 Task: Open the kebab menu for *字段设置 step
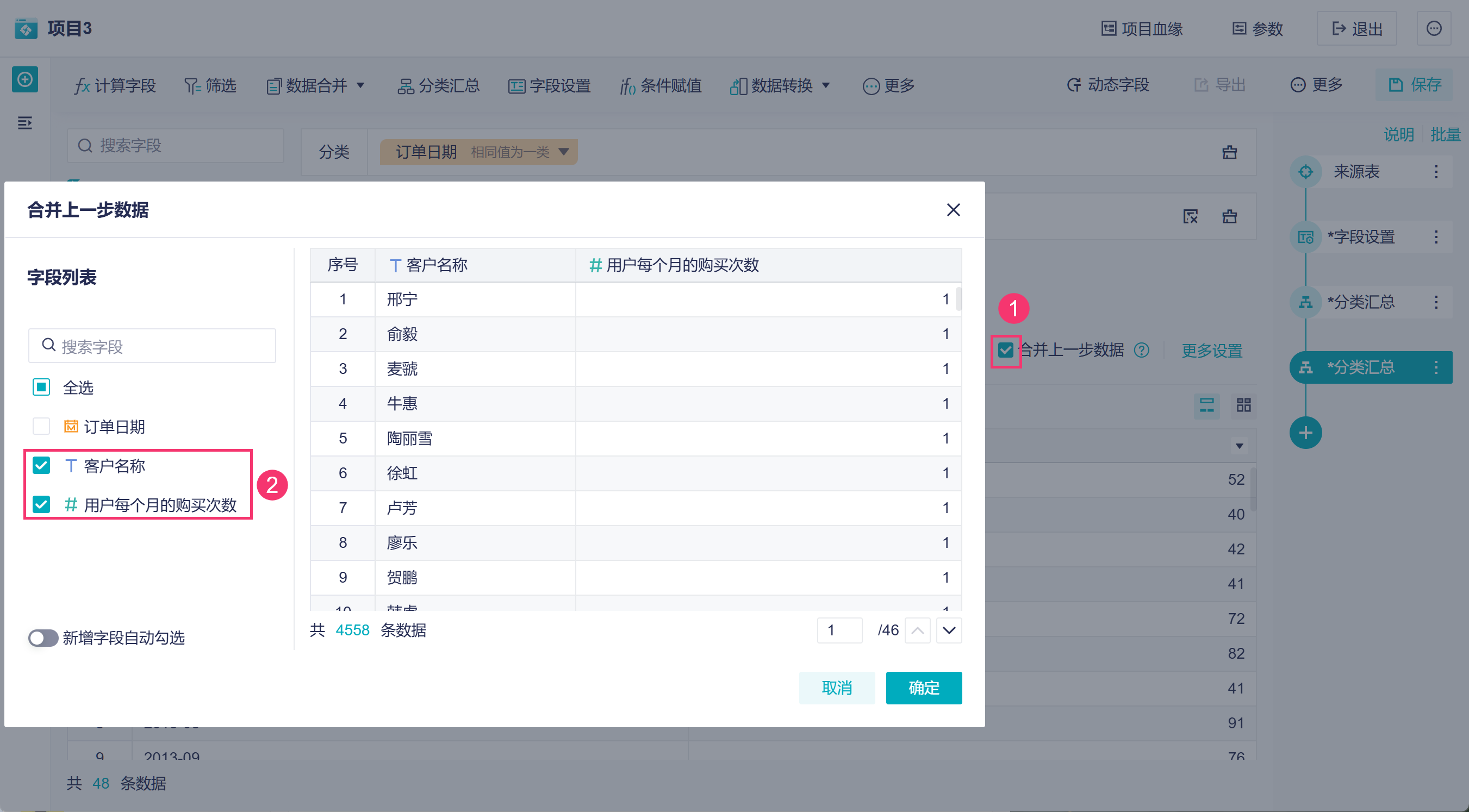(x=1436, y=236)
